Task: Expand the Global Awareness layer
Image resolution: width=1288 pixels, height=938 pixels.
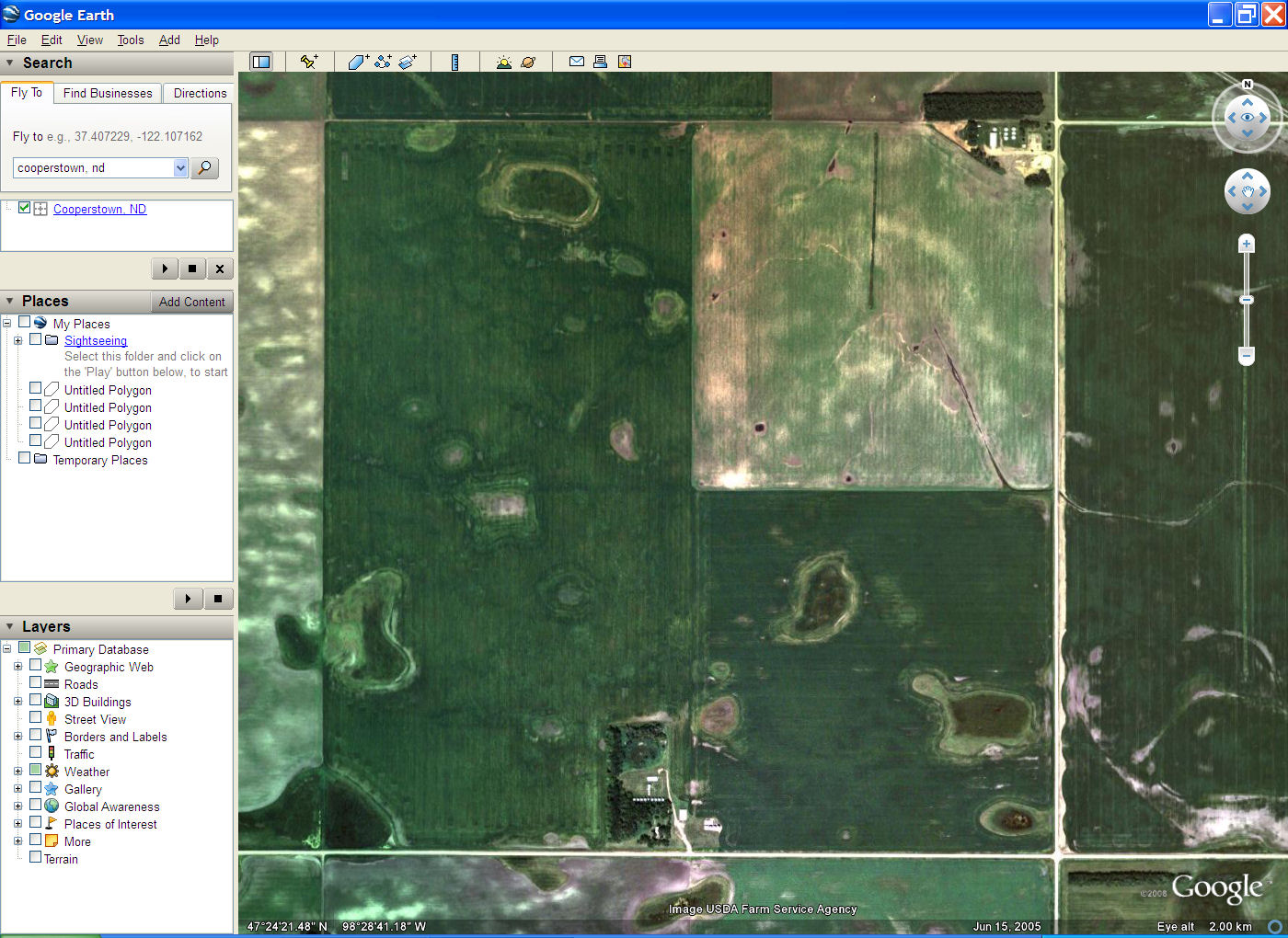Action: pos(17,806)
